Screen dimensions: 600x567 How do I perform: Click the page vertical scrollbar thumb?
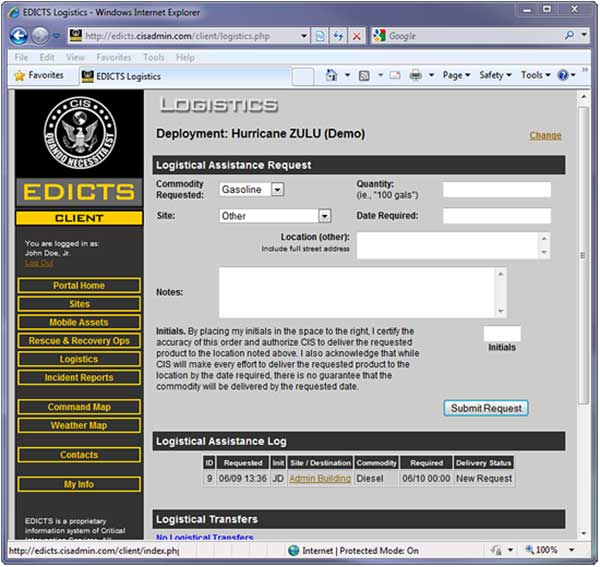click(x=583, y=255)
